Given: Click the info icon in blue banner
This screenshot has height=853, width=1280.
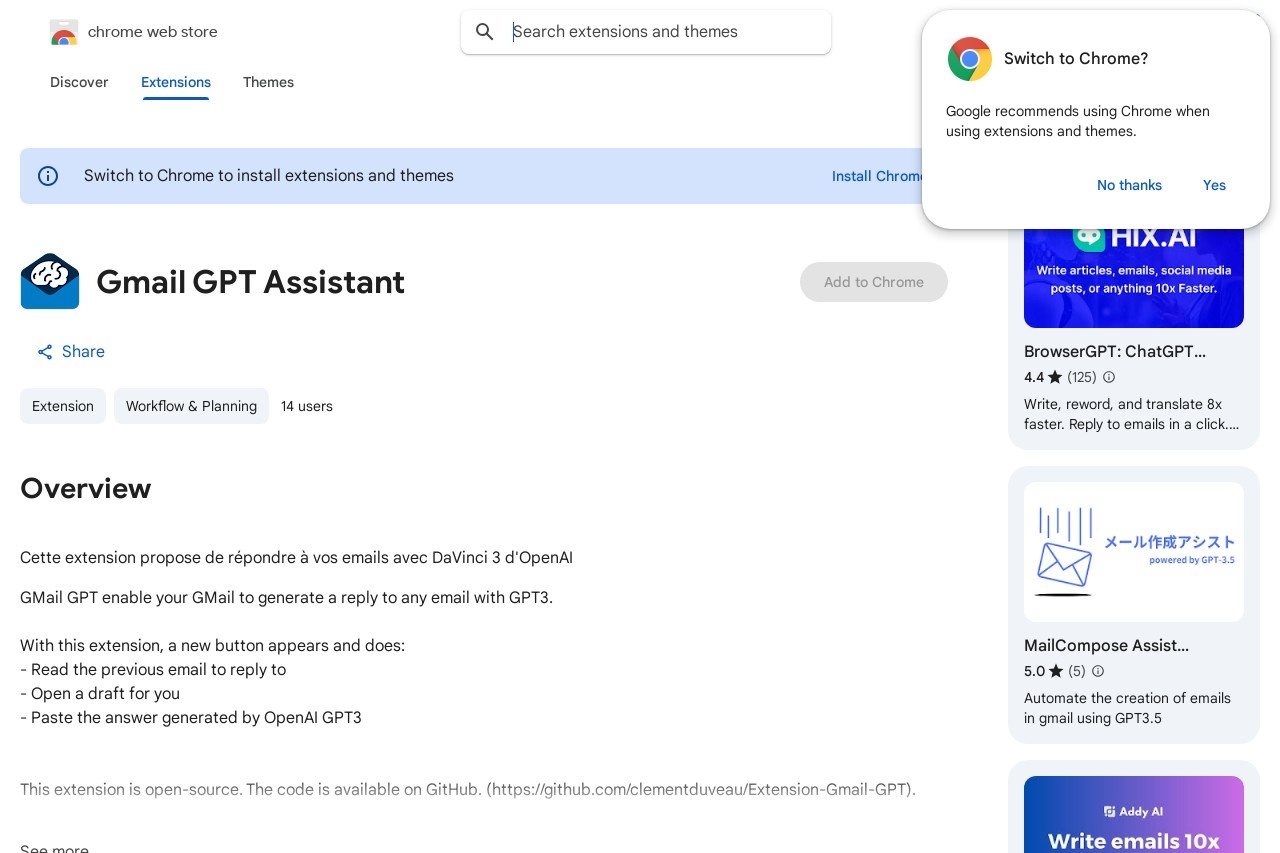Looking at the screenshot, I should 48,176.
